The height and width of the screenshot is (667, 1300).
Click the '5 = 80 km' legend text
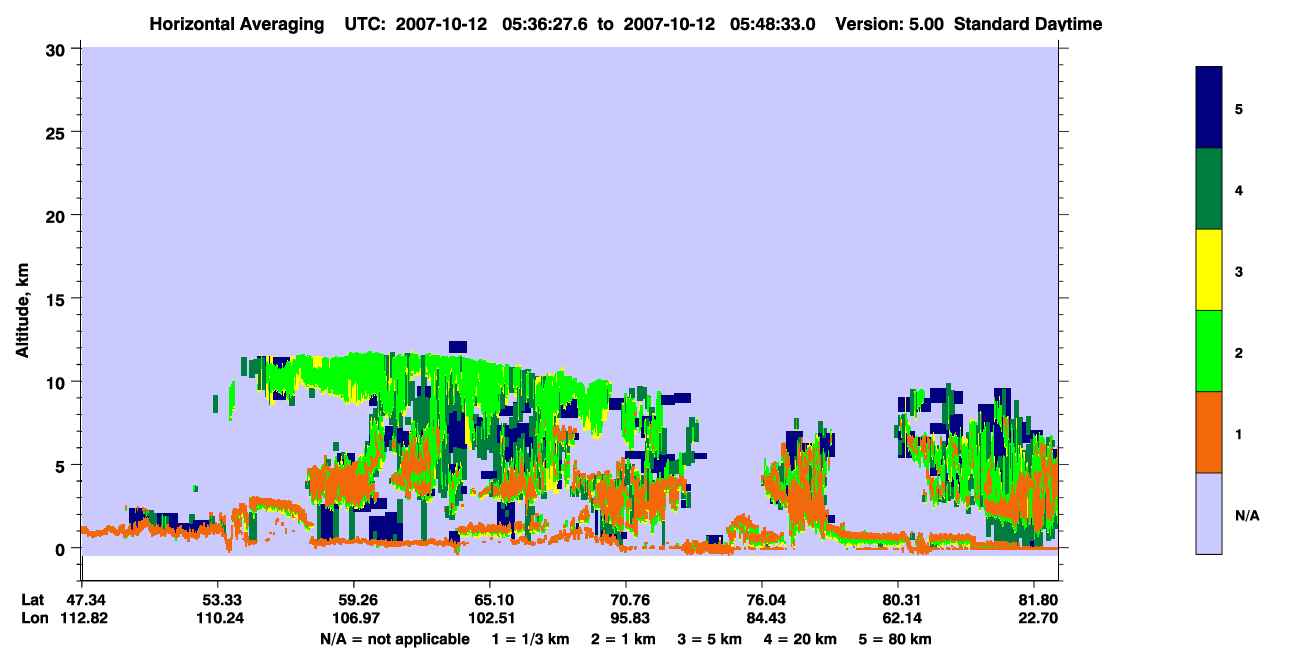[896, 639]
